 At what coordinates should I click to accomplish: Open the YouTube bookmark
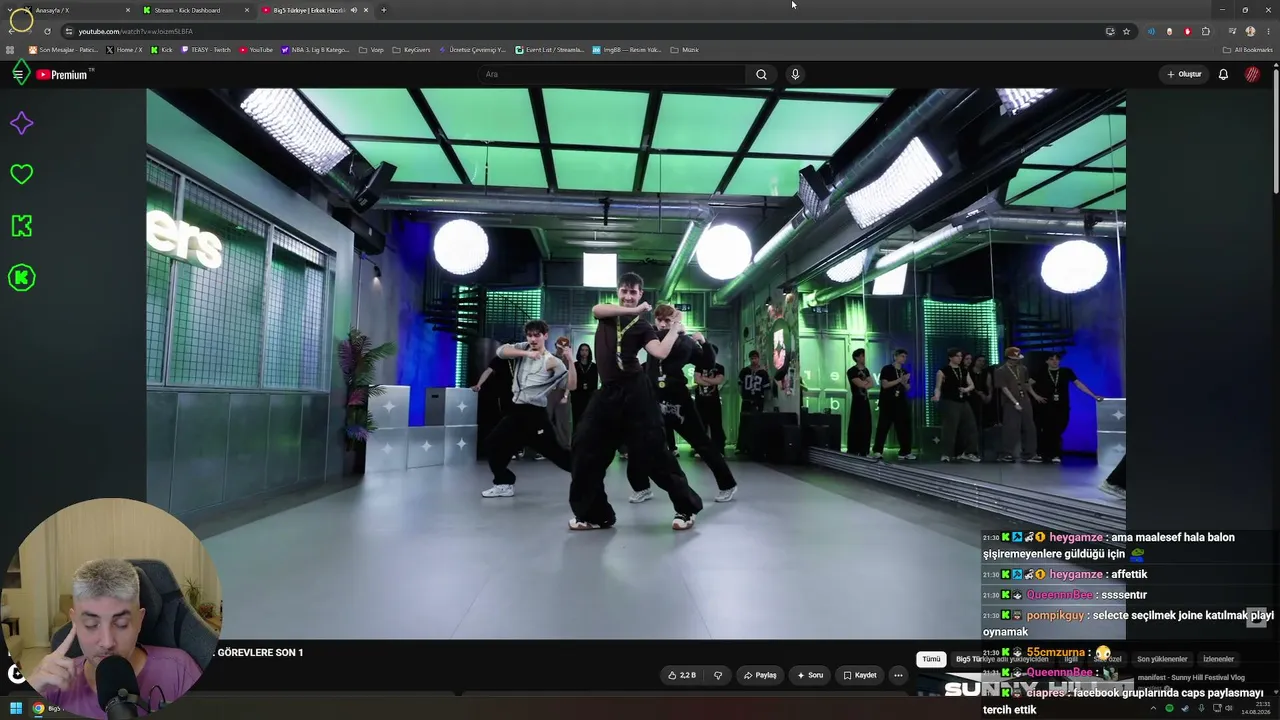(x=256, y=49)
